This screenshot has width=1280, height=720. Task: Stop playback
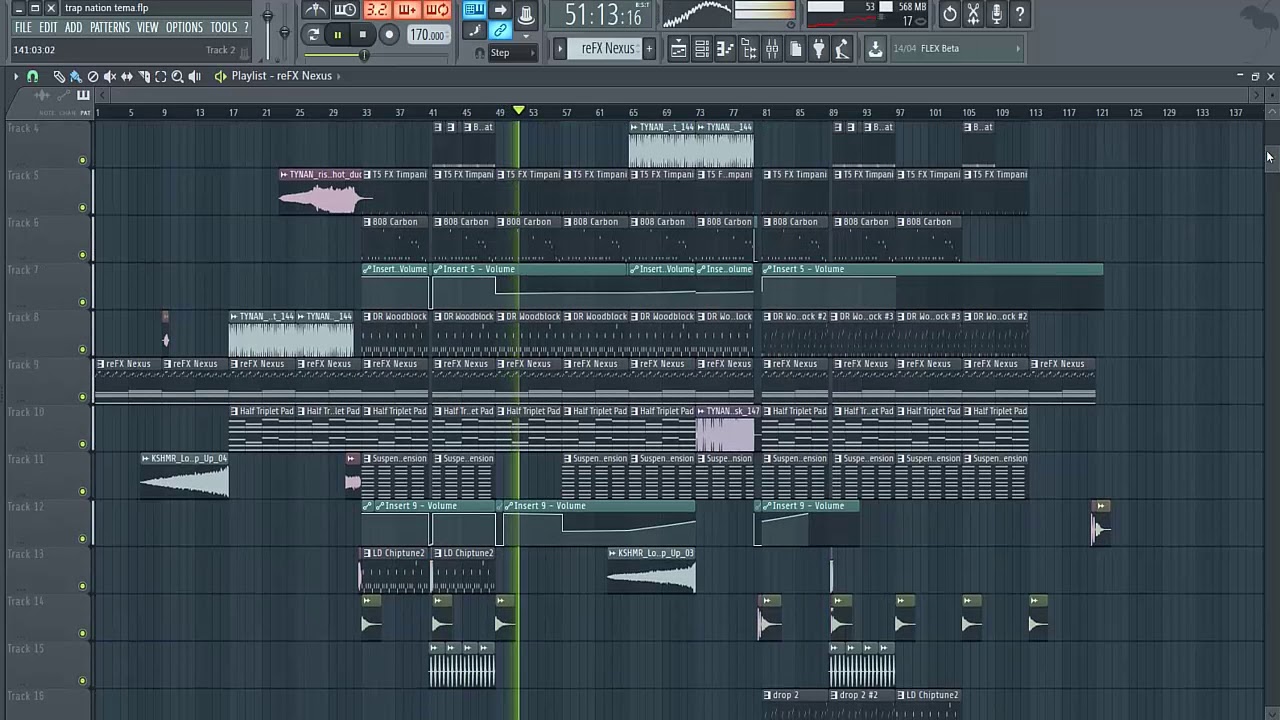(363, 35)
